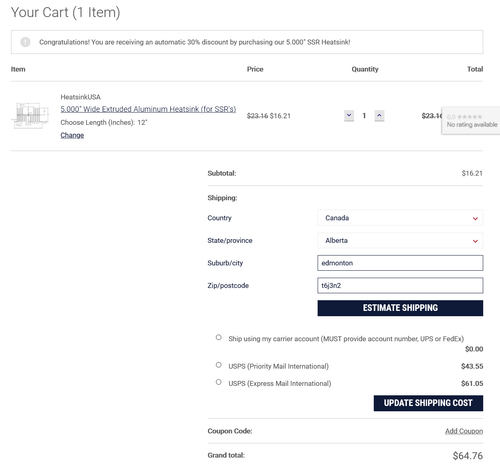
Task: Open the State/province dropdown showing Alberta
Action: [400, 241]
